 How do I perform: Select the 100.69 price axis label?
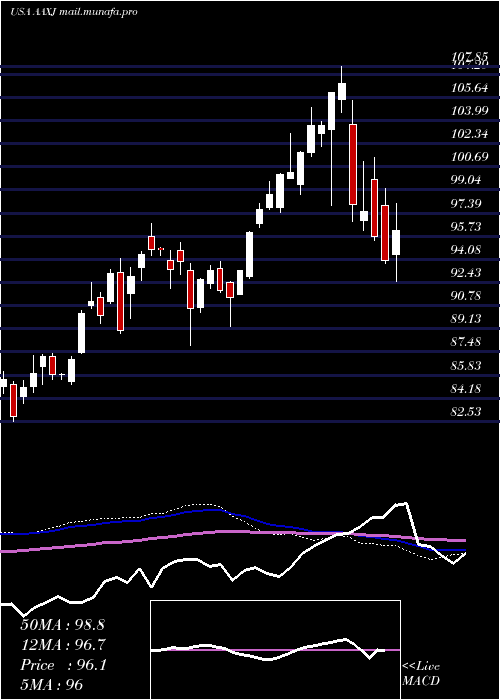[x=469, y=157]
